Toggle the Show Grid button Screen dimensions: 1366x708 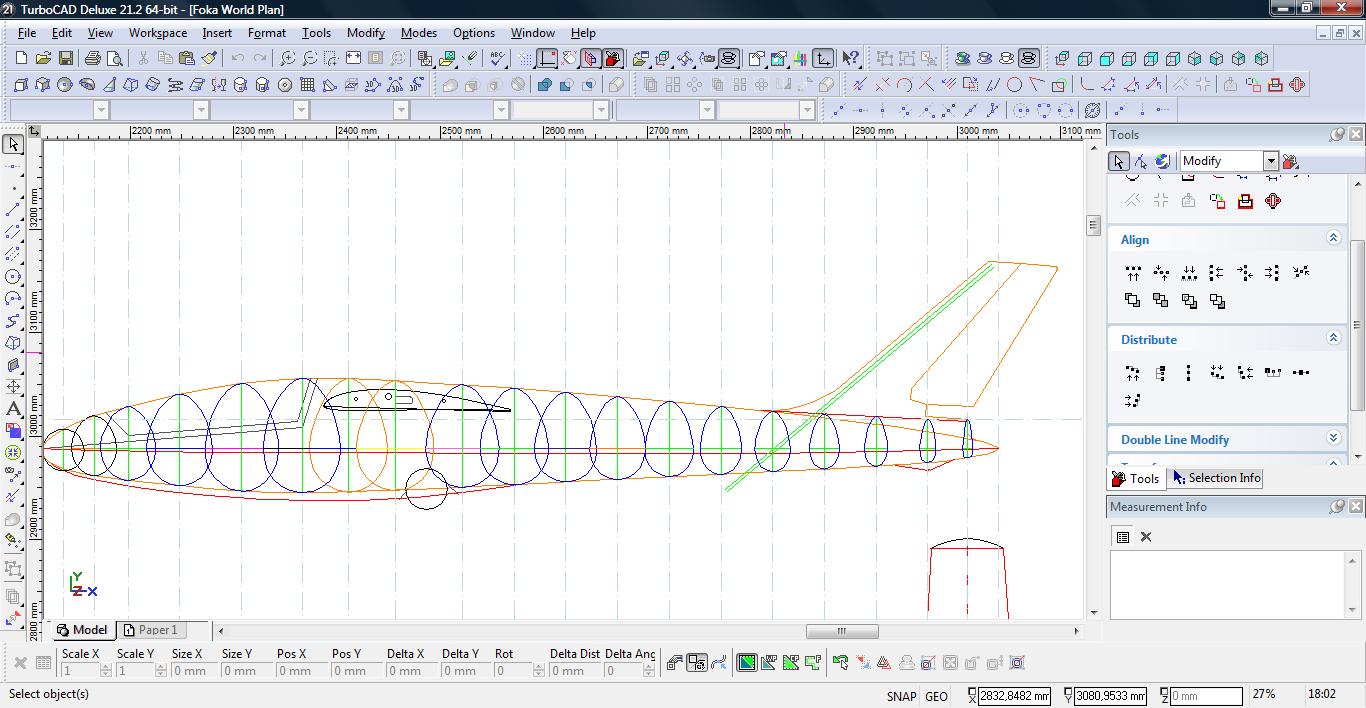[525, 59]
